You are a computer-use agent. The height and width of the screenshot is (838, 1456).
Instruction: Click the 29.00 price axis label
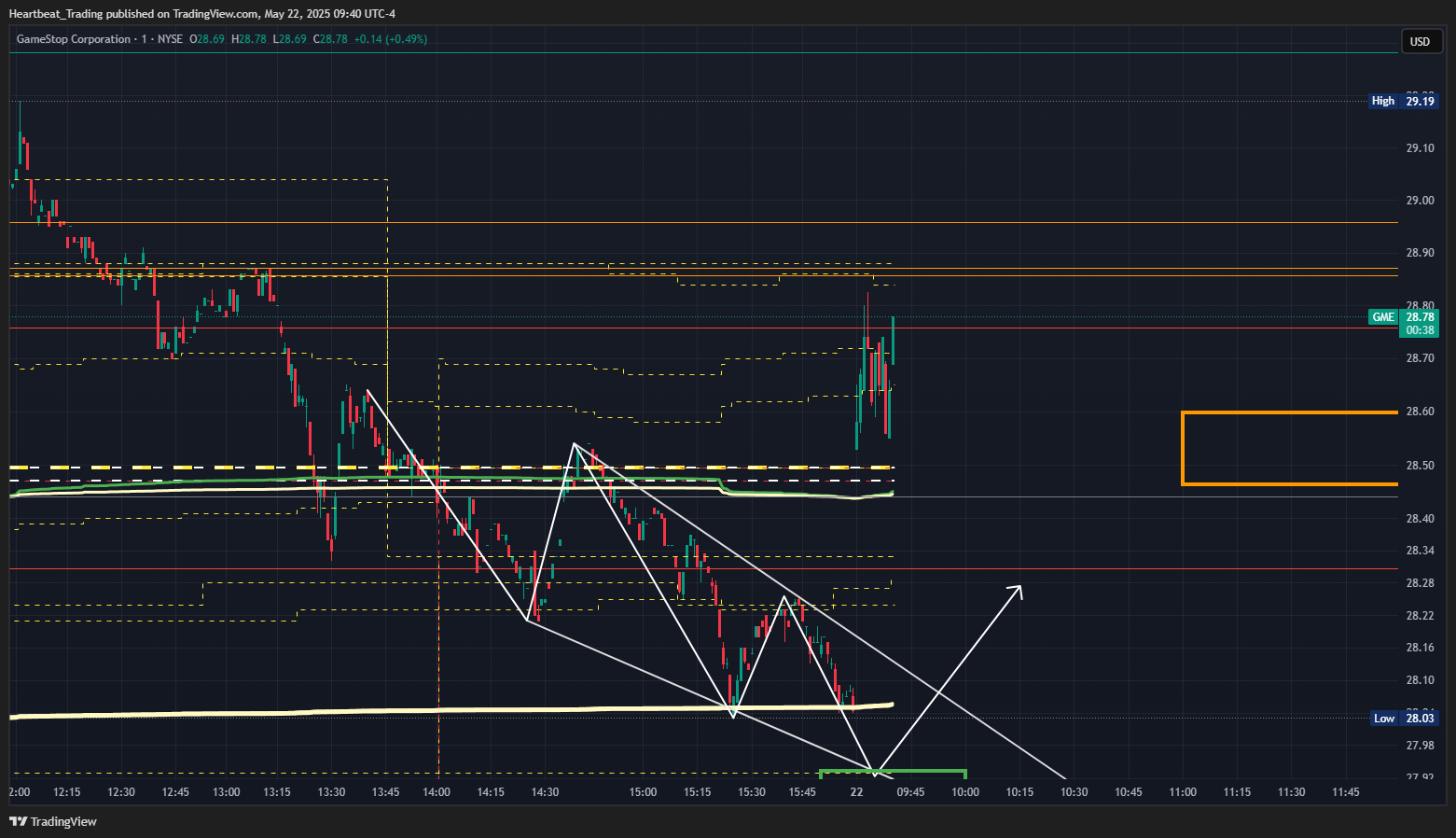(x=1420, y=201)
